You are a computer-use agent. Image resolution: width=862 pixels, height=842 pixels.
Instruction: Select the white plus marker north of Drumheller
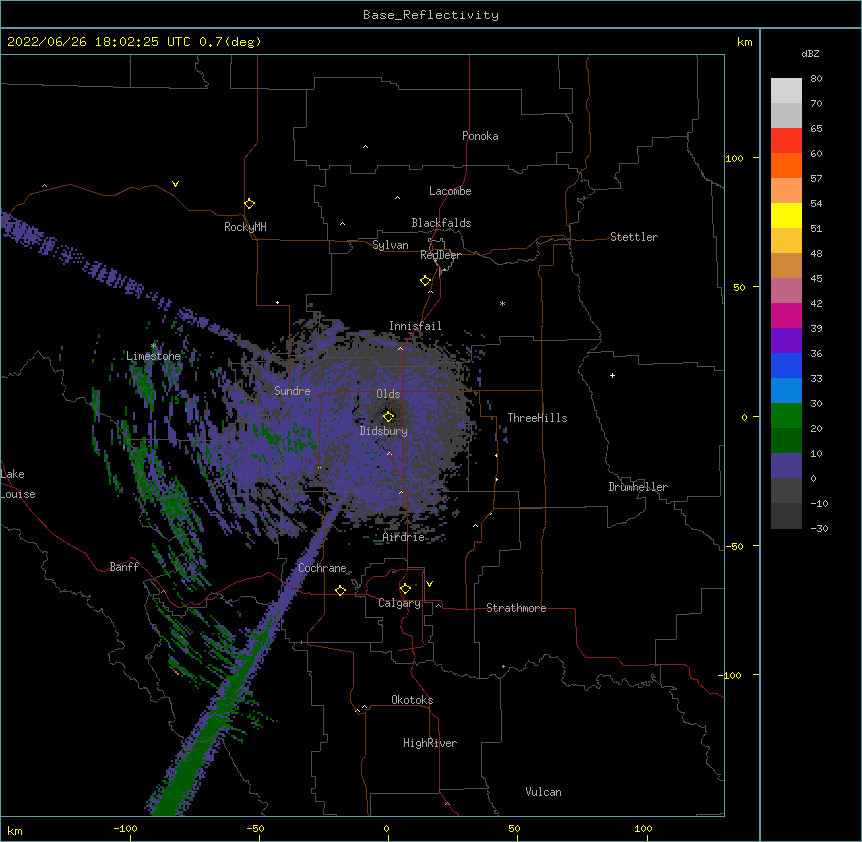(x=612, y=375)
